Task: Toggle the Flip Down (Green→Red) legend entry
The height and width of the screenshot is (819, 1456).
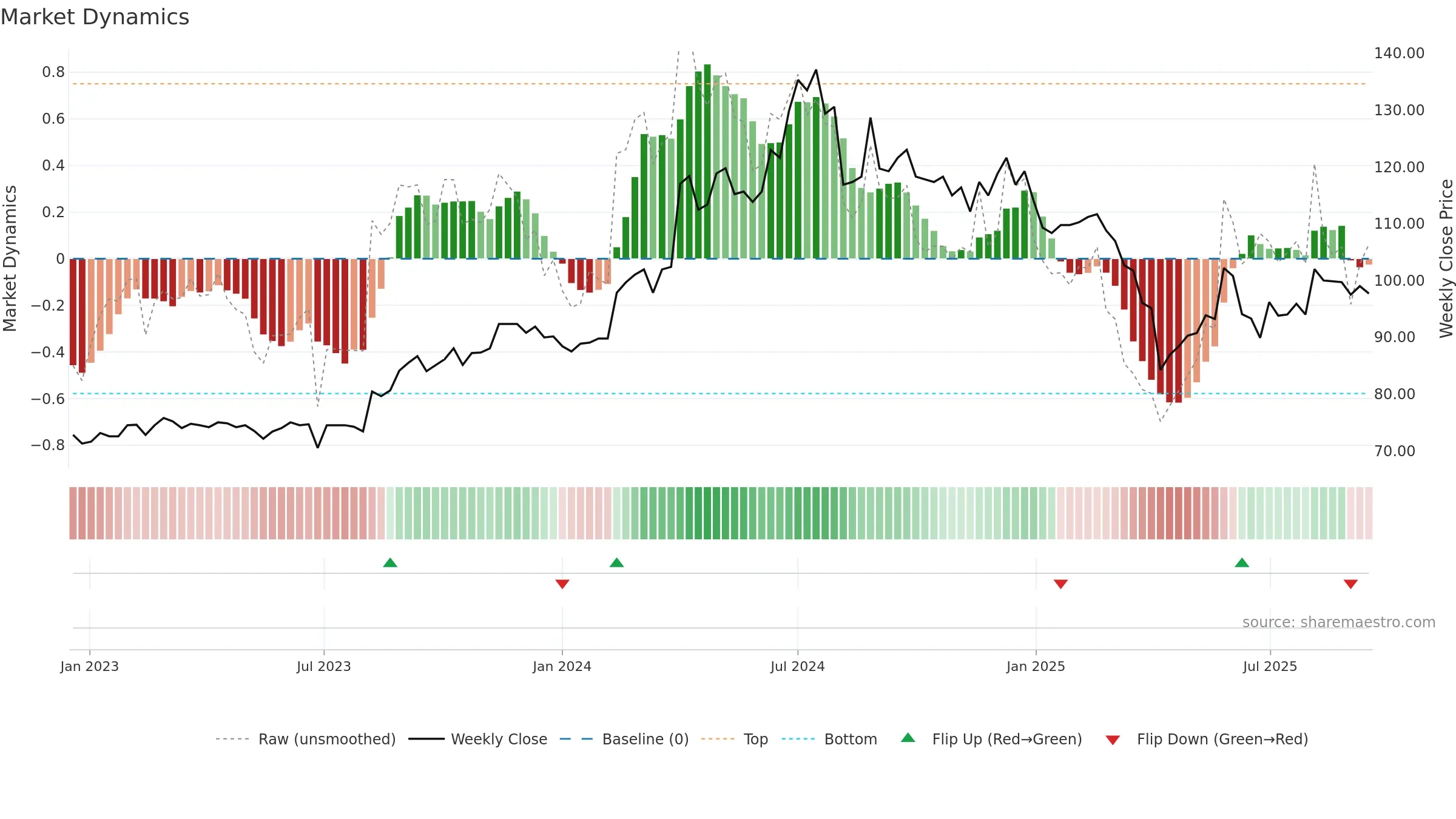Action: (x=1207, y=739)
